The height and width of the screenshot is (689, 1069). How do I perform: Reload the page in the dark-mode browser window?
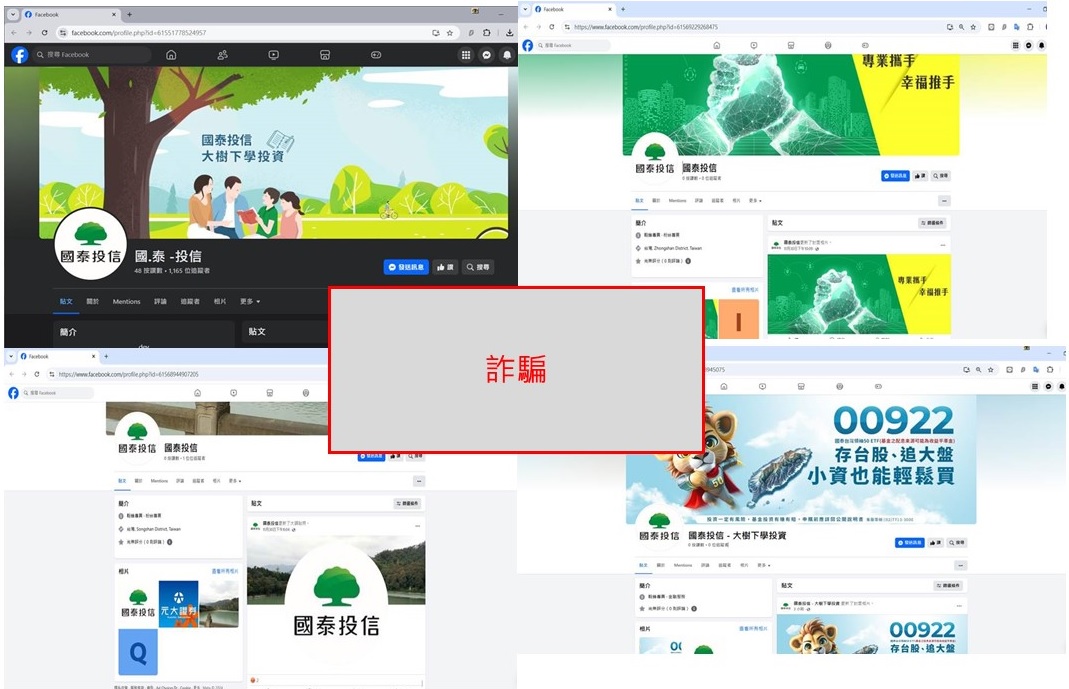tap(44, 32)
